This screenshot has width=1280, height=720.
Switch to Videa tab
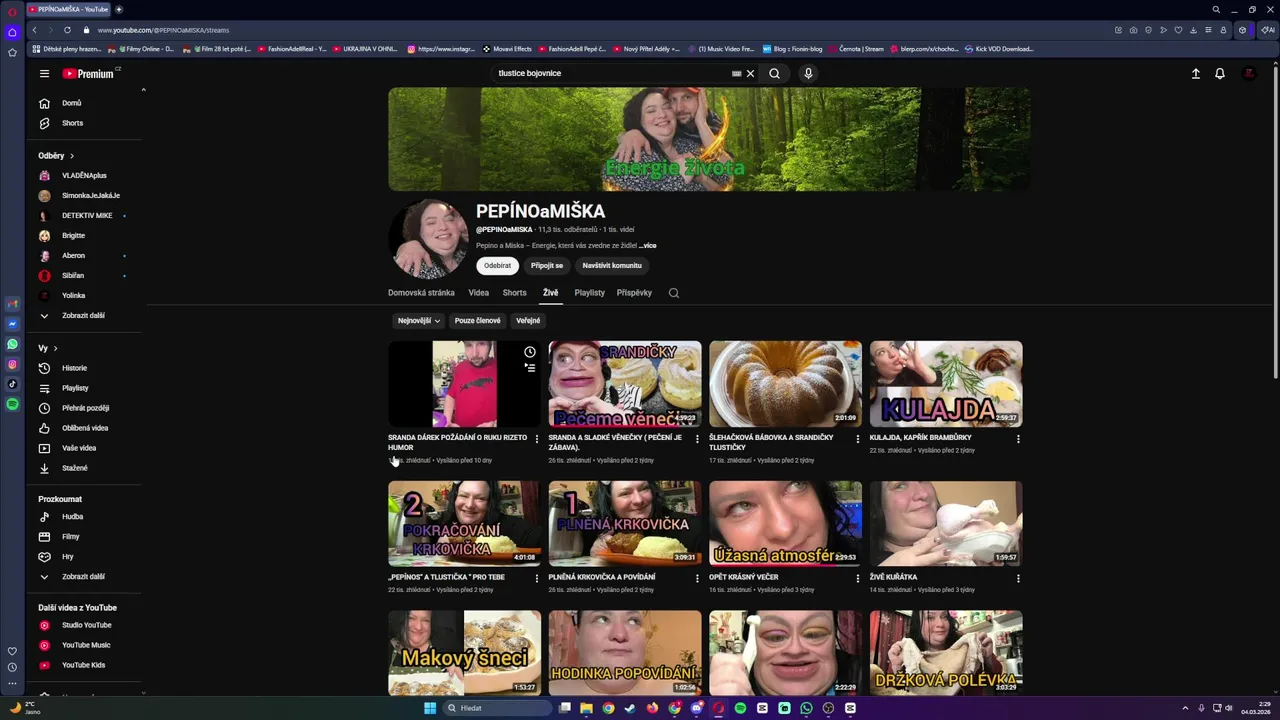point(479,293)
